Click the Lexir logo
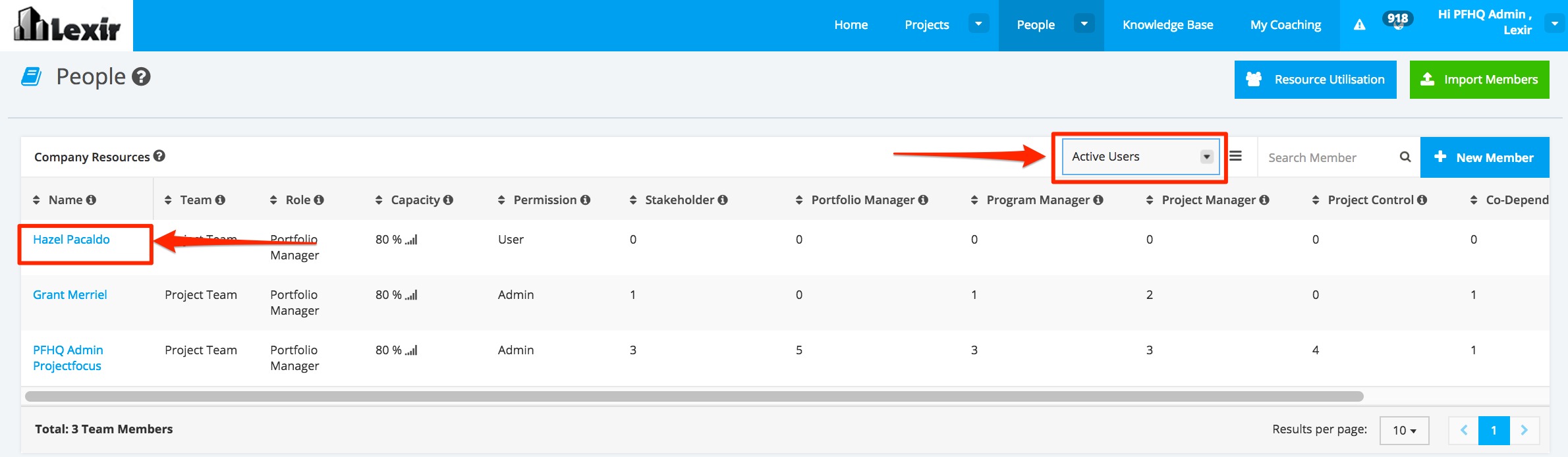Image resolution: width=1568 pixels, height=457 pixels. tap(67, 25)
